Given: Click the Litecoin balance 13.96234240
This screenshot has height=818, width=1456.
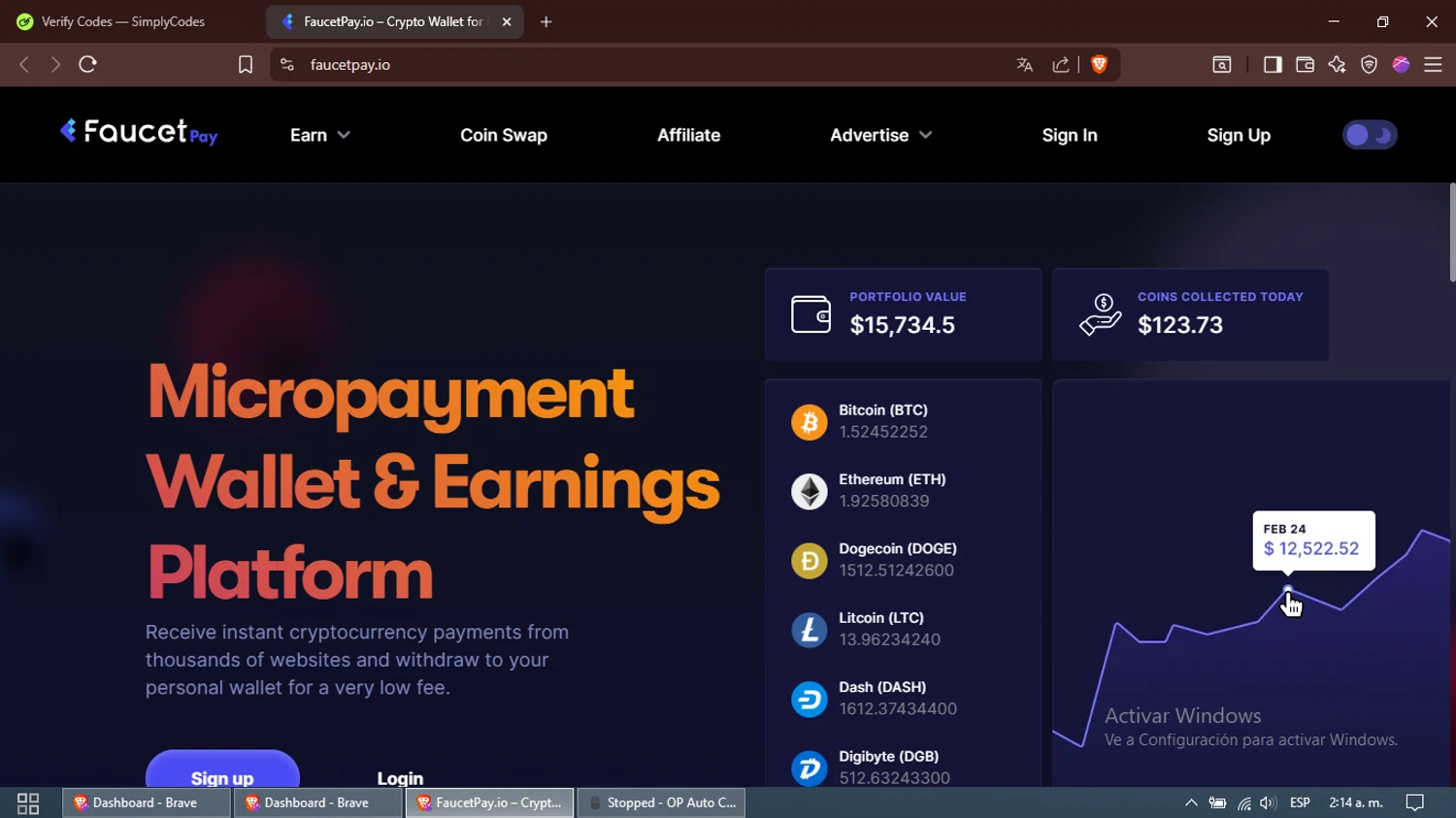Looking at the screenshot, I should [889, 639].
